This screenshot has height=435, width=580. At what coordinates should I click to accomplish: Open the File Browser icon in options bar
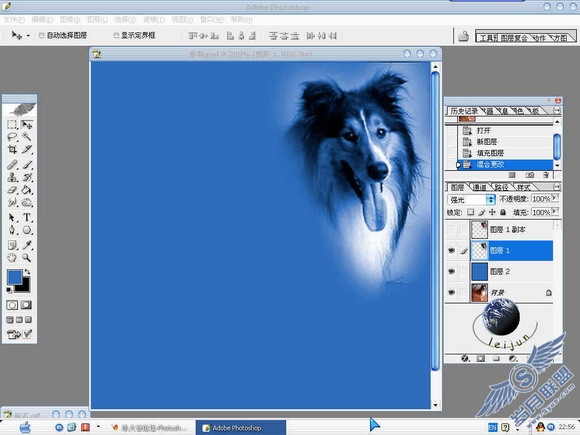[463, 36]
